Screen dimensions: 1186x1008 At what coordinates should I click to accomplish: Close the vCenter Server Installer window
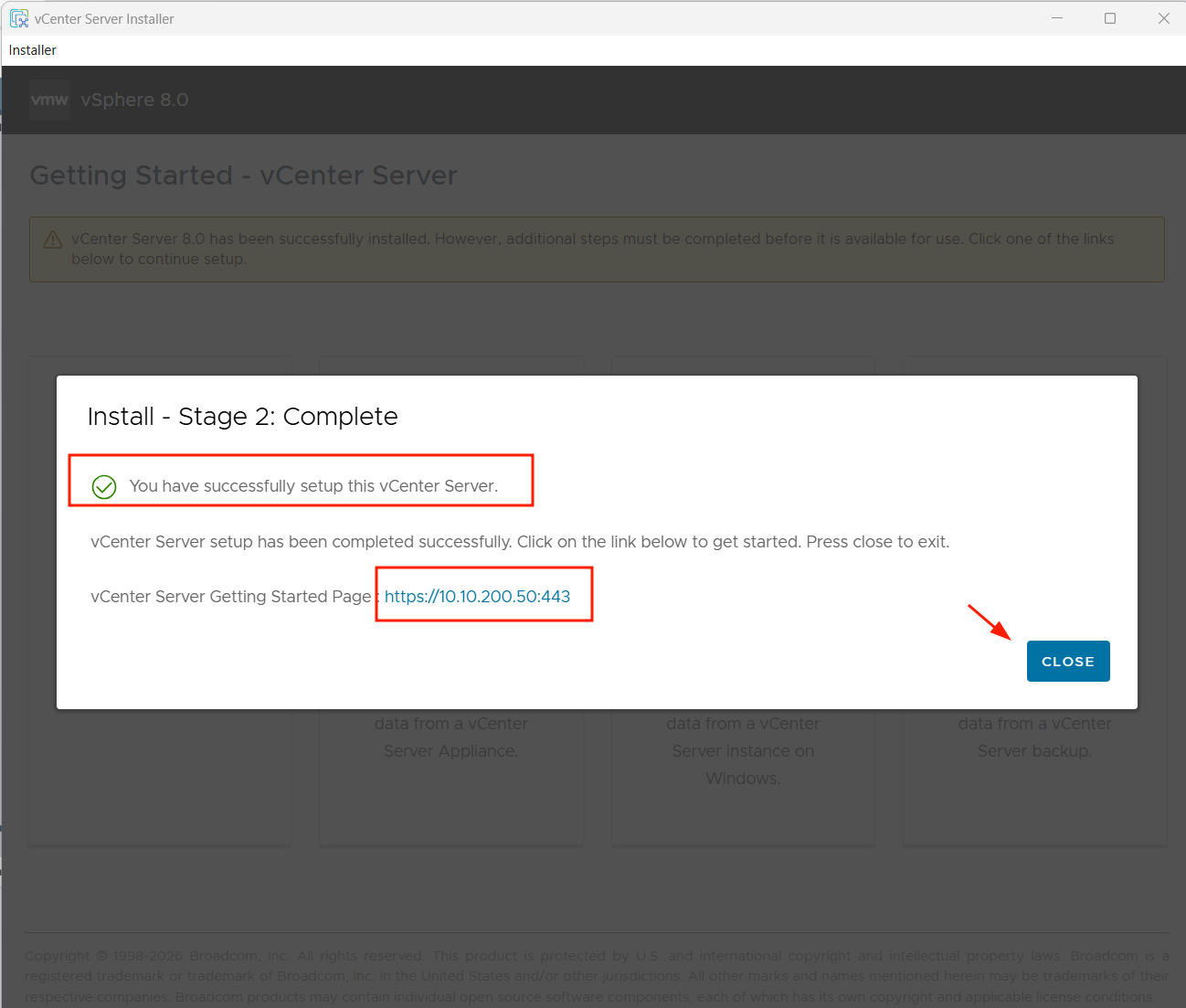1164,18
